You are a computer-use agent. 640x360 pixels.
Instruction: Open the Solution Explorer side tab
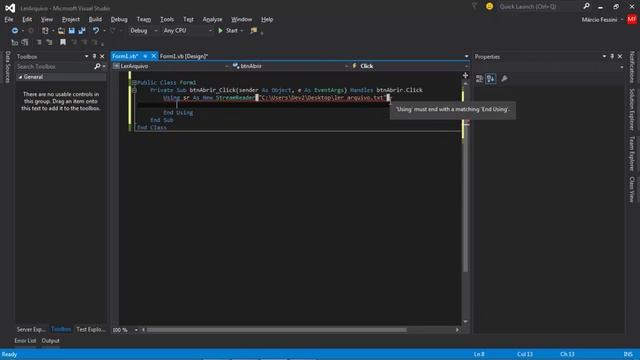632,109
